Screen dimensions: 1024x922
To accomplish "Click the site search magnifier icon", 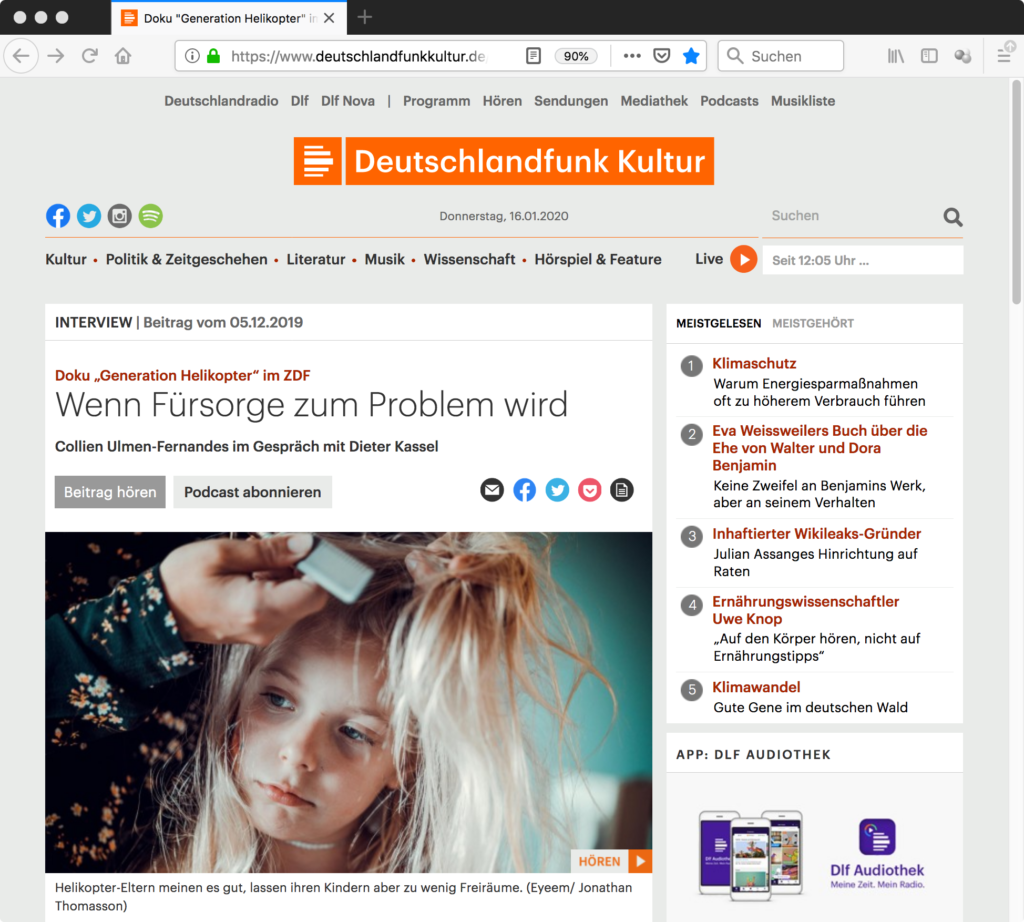I will tap(952, 217).
